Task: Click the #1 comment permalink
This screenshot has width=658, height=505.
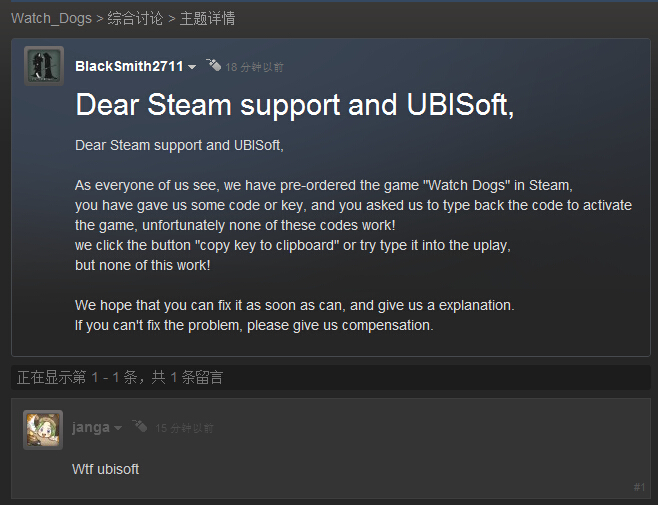Action: point(639,487)
